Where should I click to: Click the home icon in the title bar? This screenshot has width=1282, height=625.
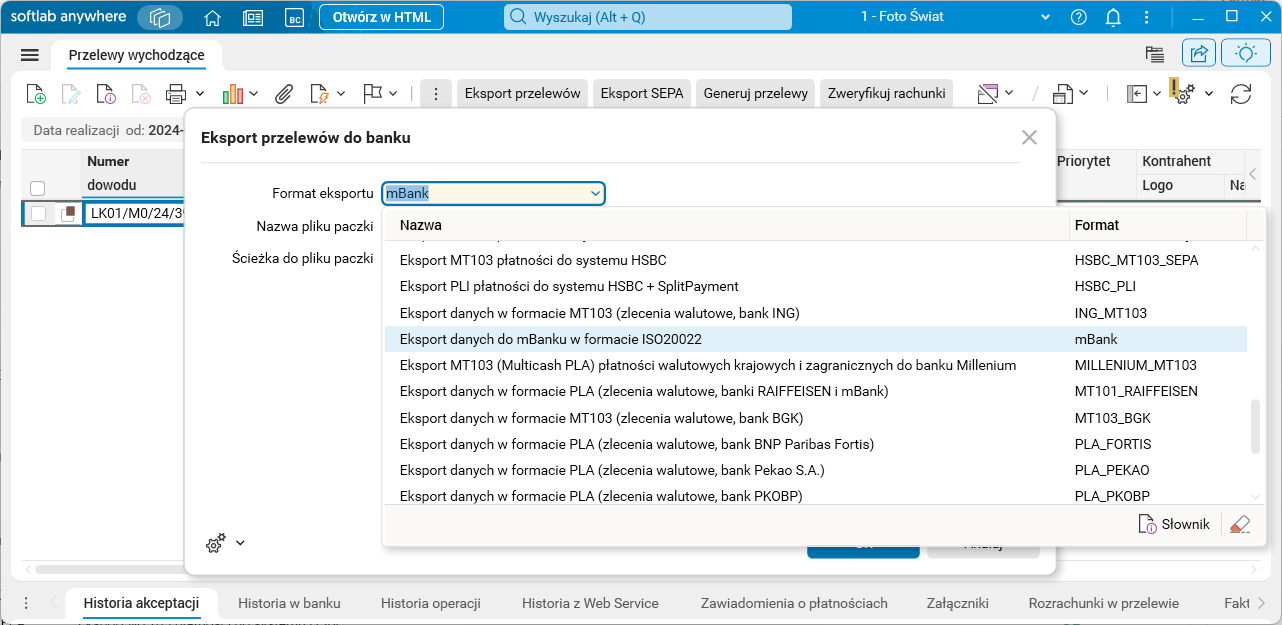[x=212, y=18]
